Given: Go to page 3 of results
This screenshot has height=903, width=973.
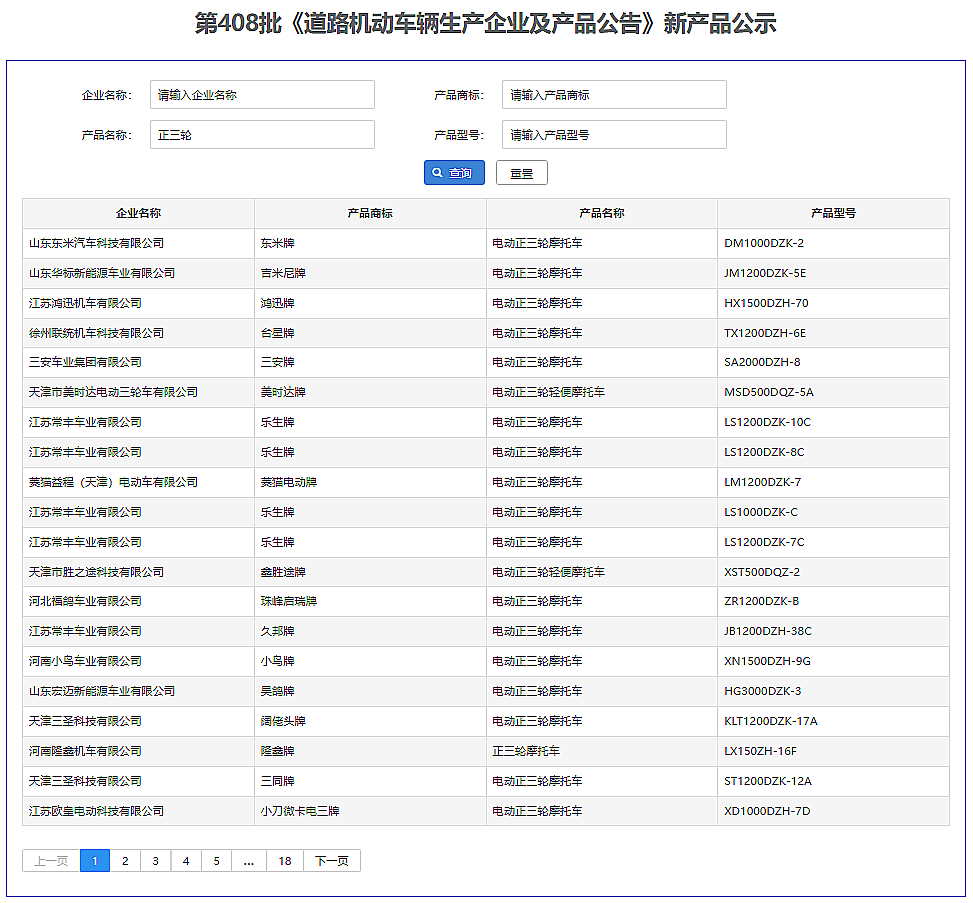Looking at the screenshot, I should click(156, 861).
